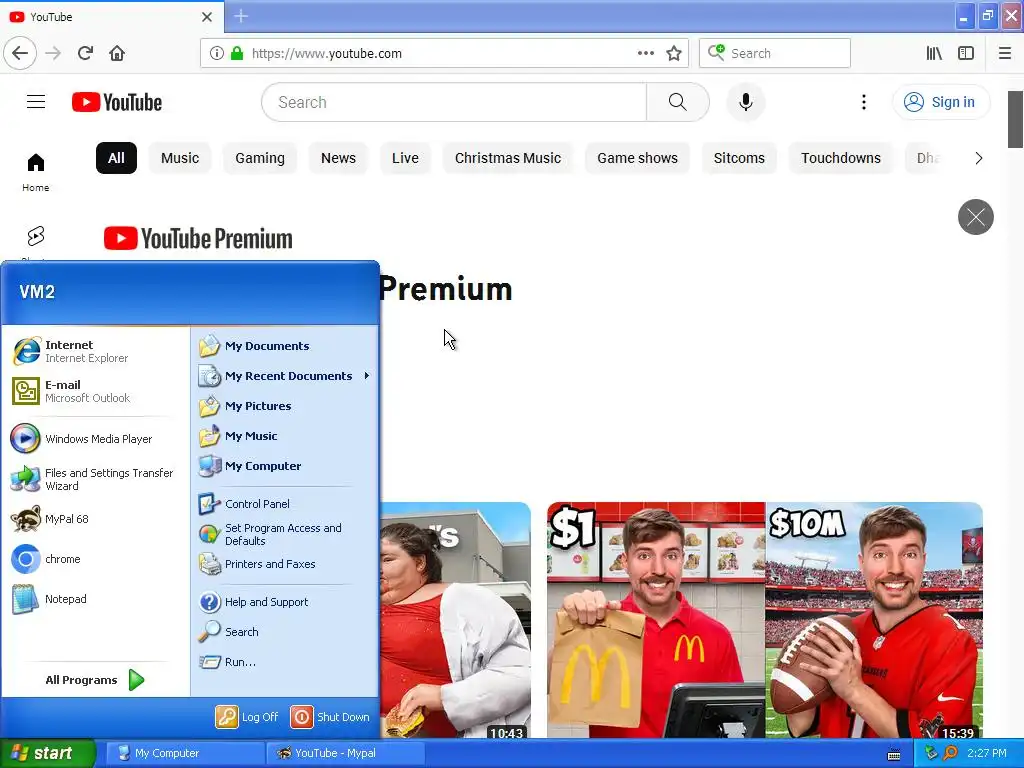Open the $1 vs $10M MrBeast thumbnail
The height and width of the screenshot is (768, 1024).
tap(765, 620)
